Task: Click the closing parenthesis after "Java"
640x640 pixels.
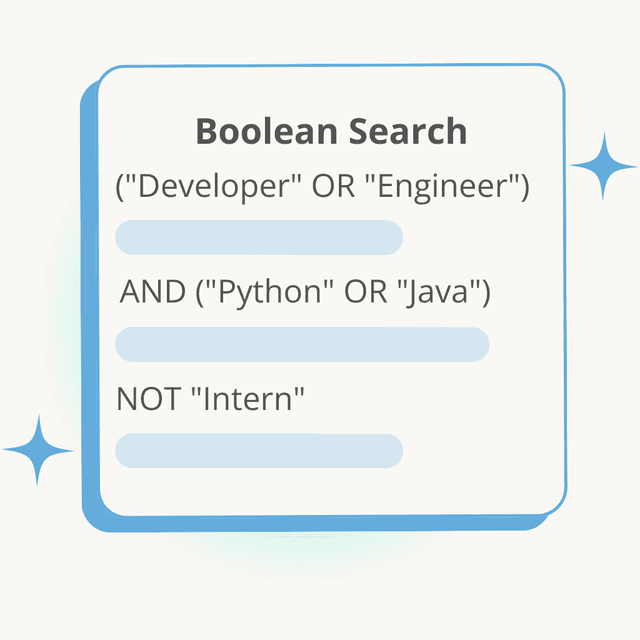Action: point(486,293)
